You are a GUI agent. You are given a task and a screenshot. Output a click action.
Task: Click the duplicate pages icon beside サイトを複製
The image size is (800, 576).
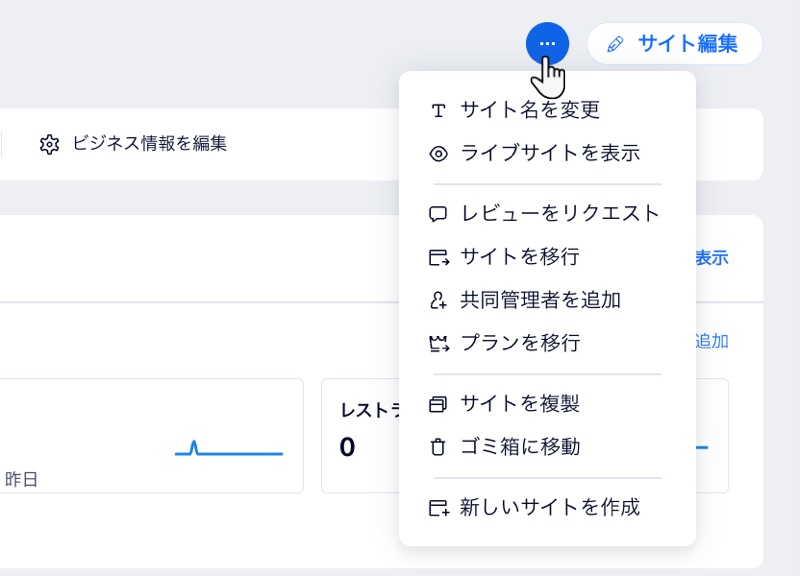(438, 403)
